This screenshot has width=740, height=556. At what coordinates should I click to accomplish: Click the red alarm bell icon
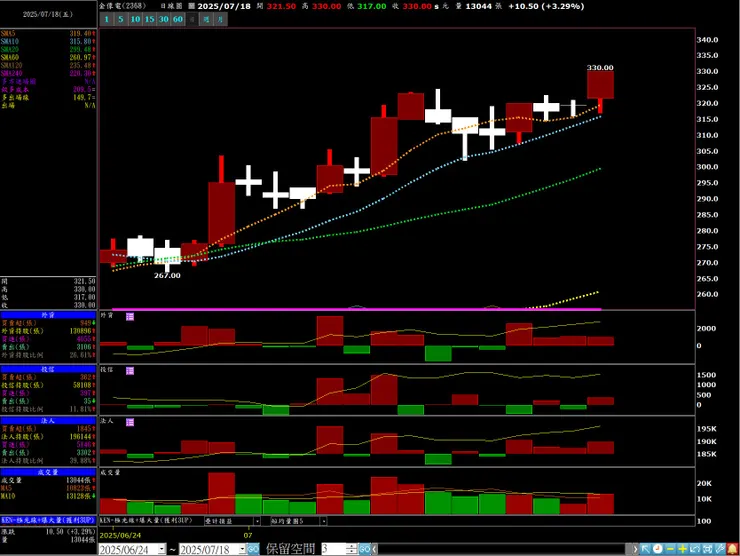732,549
